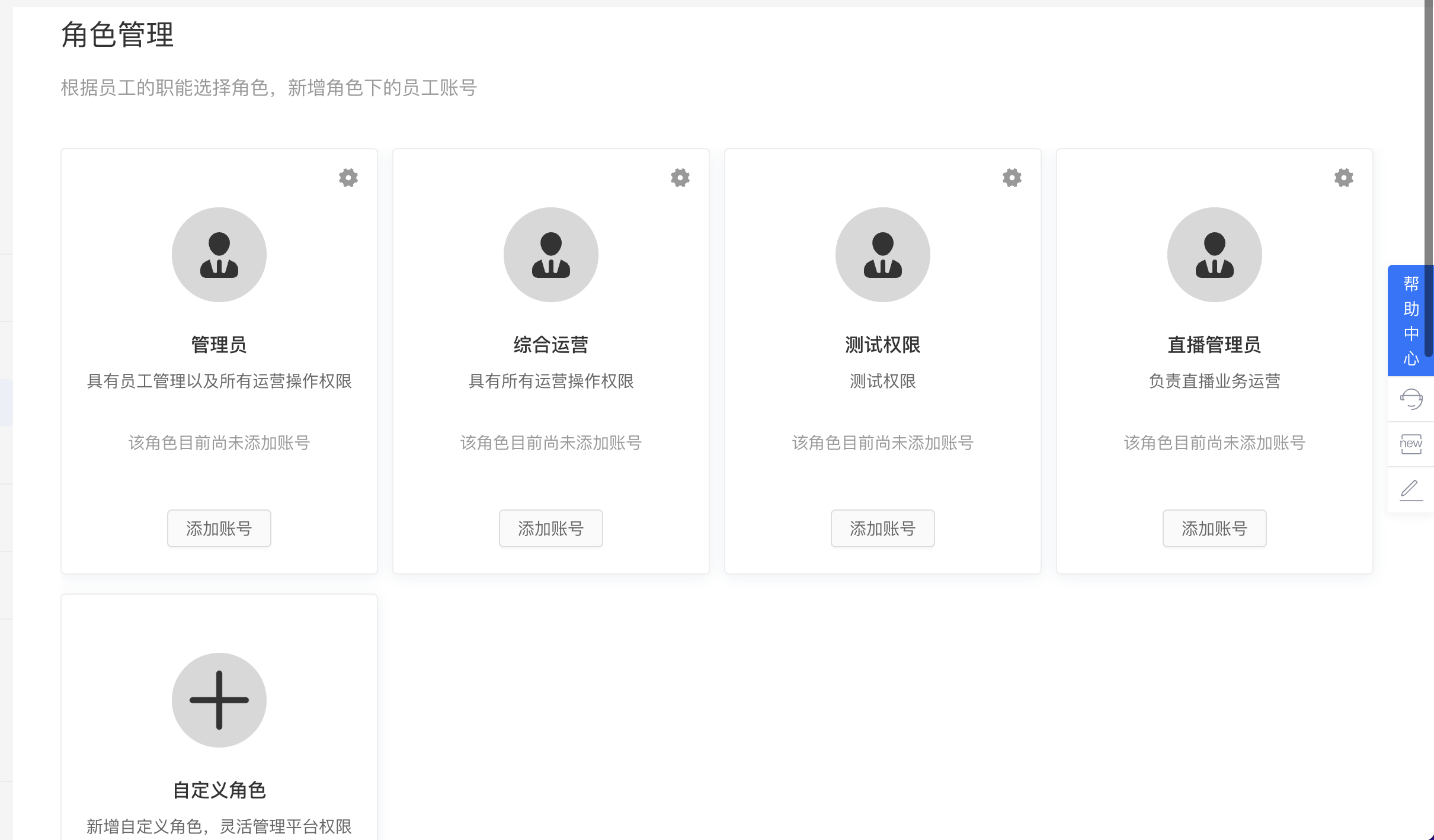The height and width of the screenshot is (840, 1434).
Task: Click the 'new' message icon in sidebar
Action: [1411, 444]
